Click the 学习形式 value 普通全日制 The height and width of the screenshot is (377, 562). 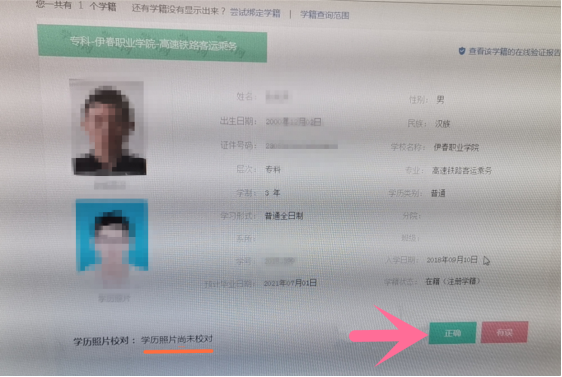pos(284,216)
